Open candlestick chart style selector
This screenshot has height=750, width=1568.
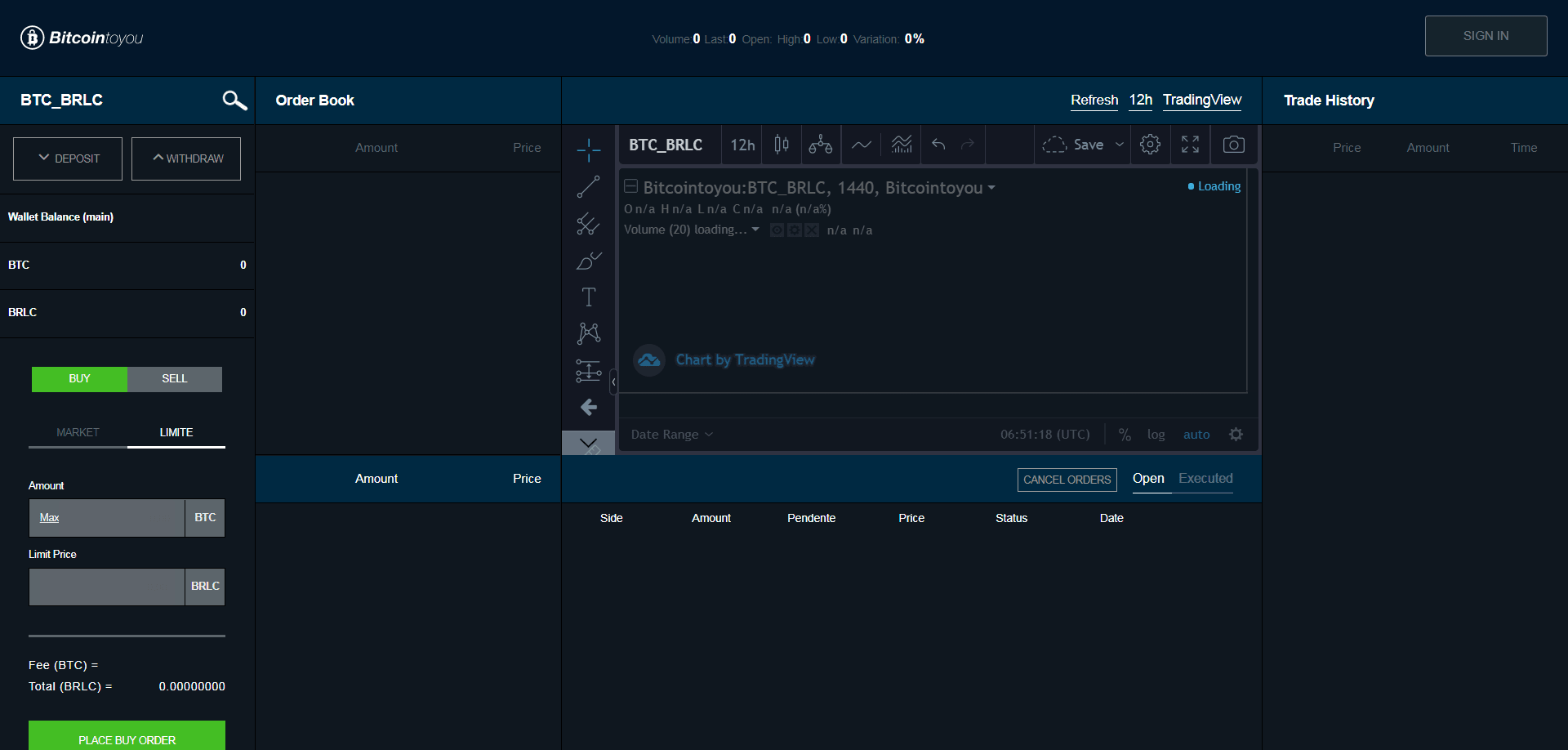tap(782, 145)
